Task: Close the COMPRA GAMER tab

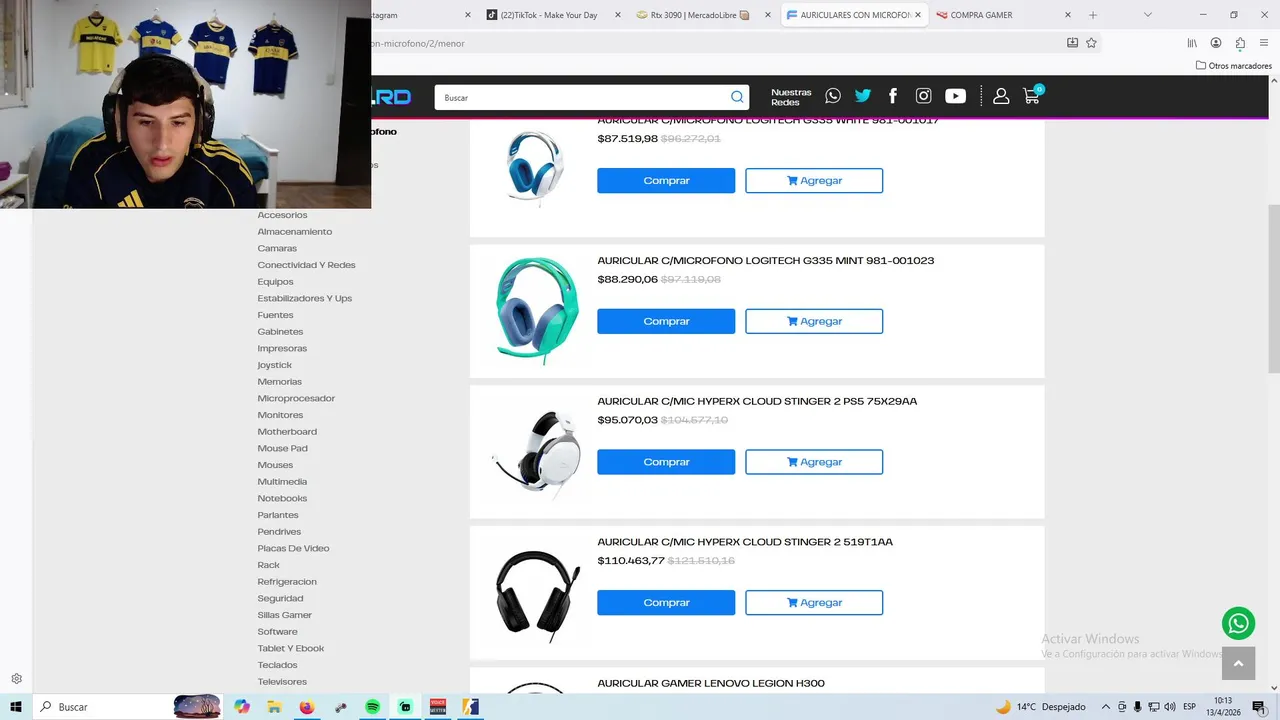Action: [1068, 15]
